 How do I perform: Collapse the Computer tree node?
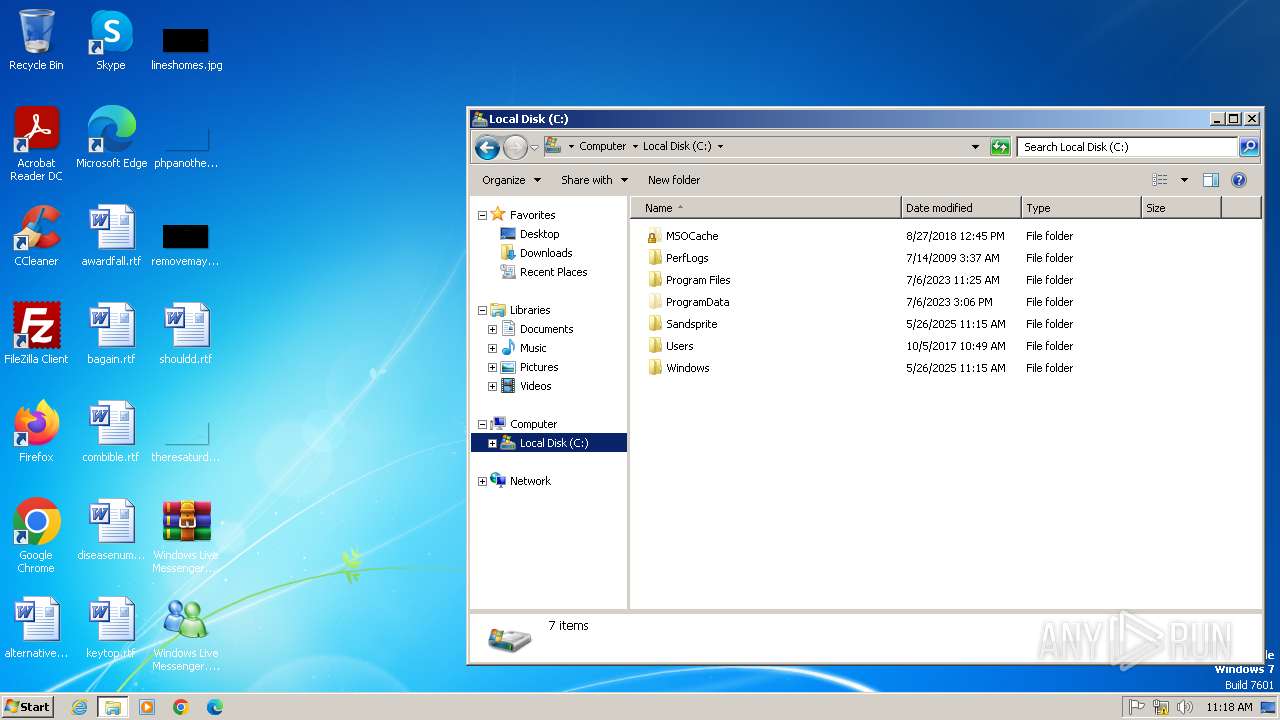pyautogui.click(x=482, y=424)
